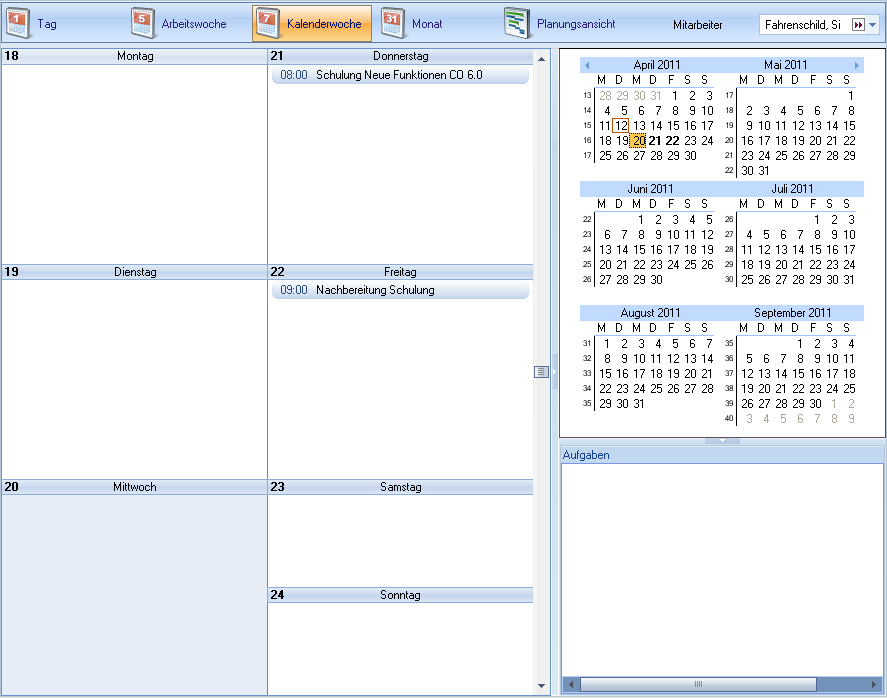Go to previous month in mini calendar
This screenshot has height=698, width=887.
coord(587,65)
